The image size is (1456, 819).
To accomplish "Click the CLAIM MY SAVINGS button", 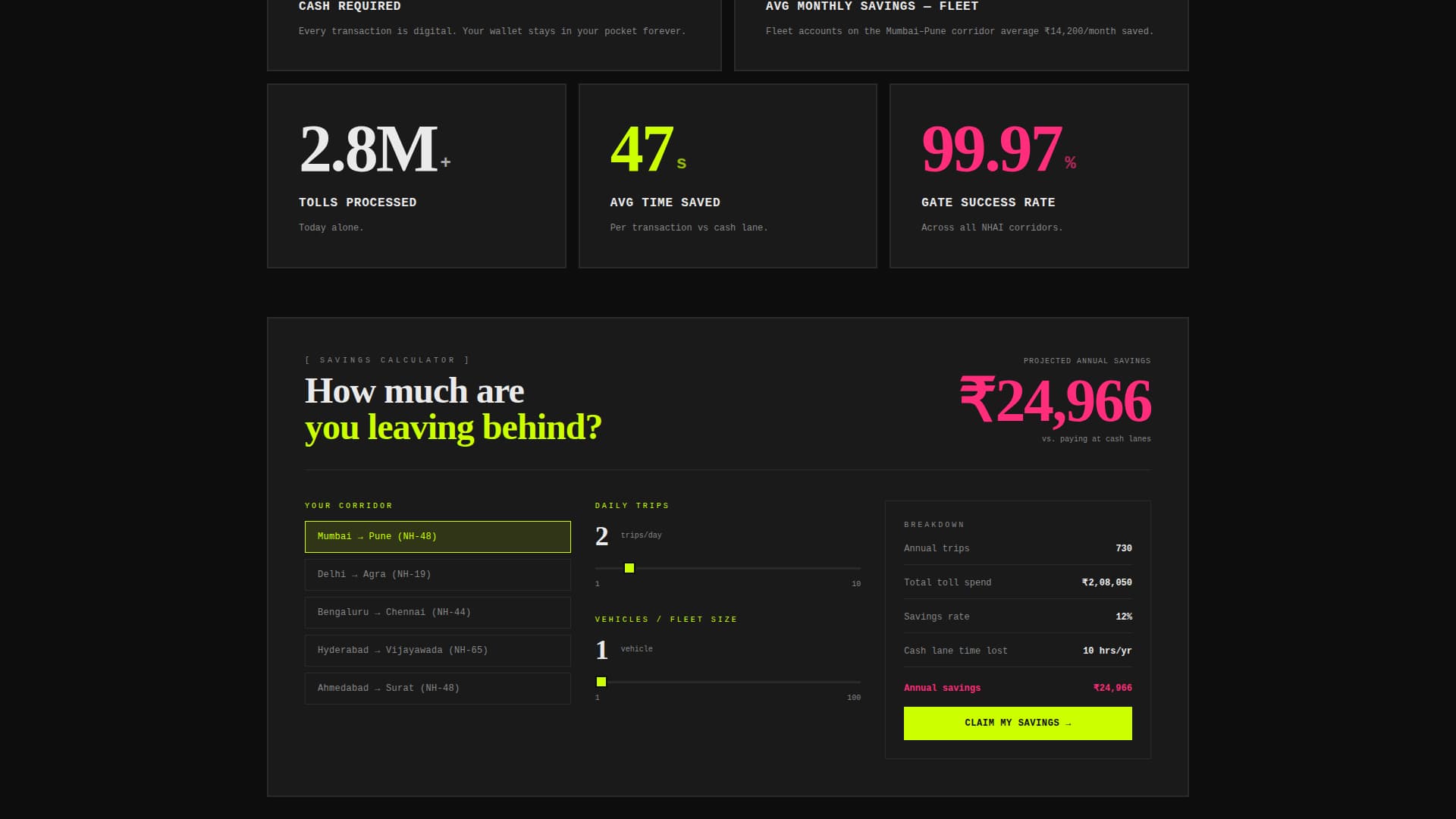I will pos(1017,723).
